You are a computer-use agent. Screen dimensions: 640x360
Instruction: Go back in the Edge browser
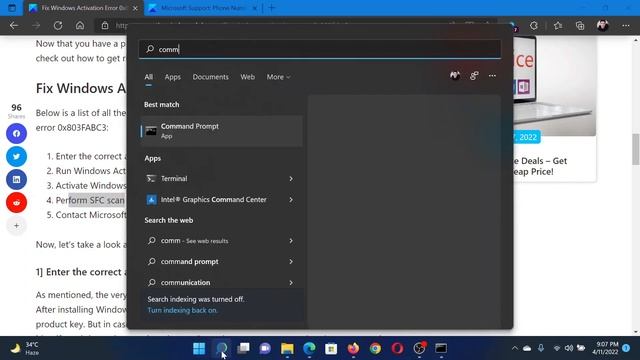pyautogui.click(x=14, y=26)
